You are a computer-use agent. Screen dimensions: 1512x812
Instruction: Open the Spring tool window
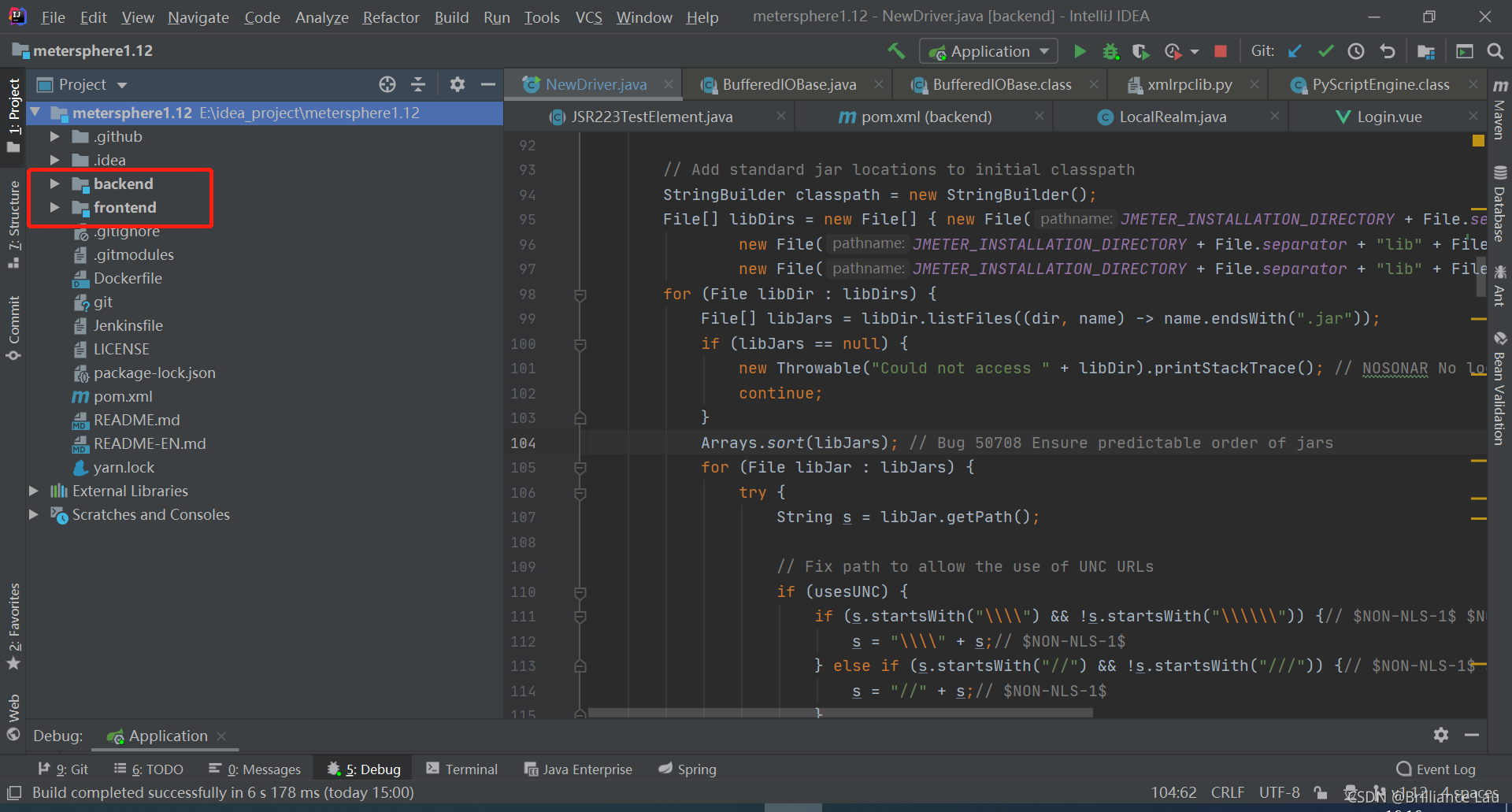tap(688, 769)
